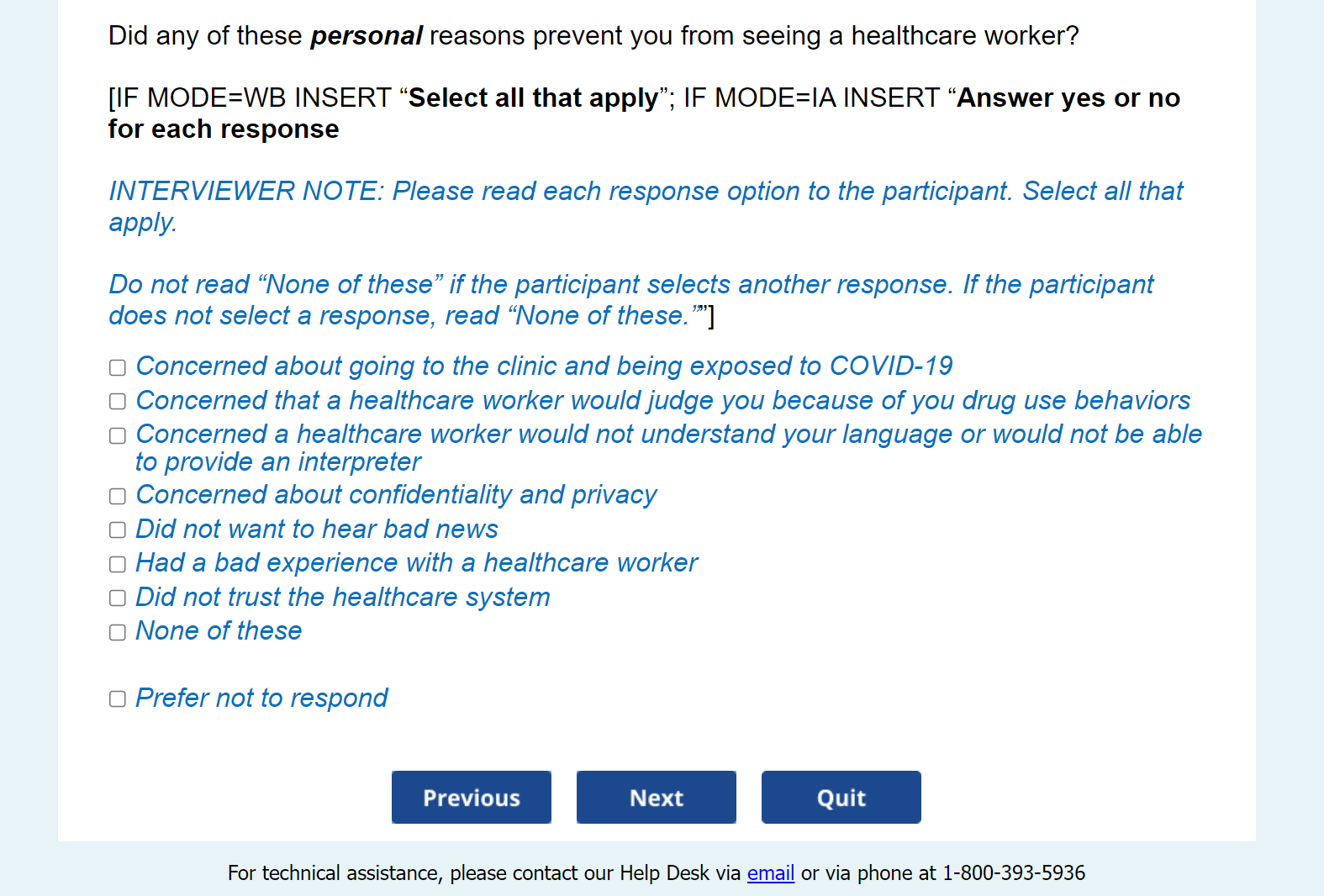Tick the drug use judgment concern box
This screenshot has height=896, width=1324.
118,402
